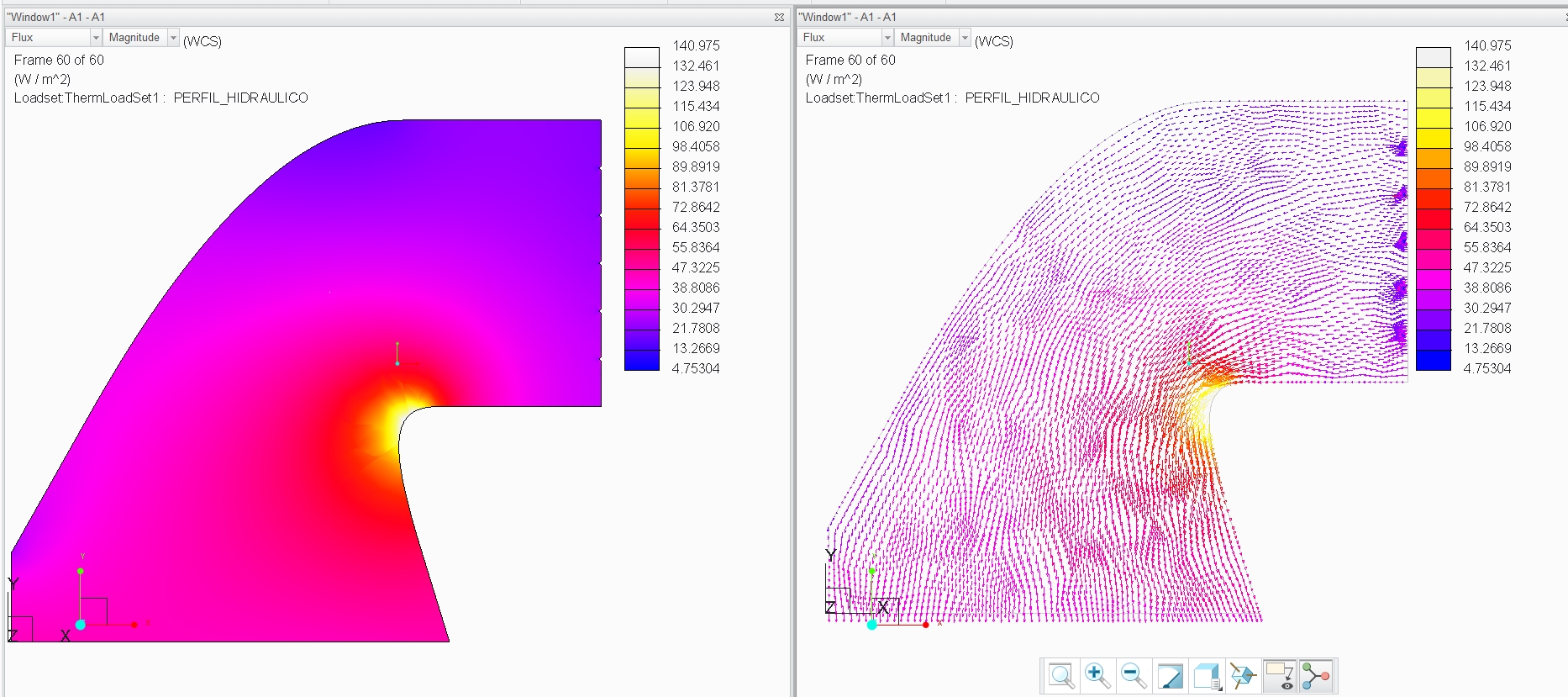1568x697 pixels.
Task: Click the red X-axis endpoint in left plot
Action: [x=134, y=625]
